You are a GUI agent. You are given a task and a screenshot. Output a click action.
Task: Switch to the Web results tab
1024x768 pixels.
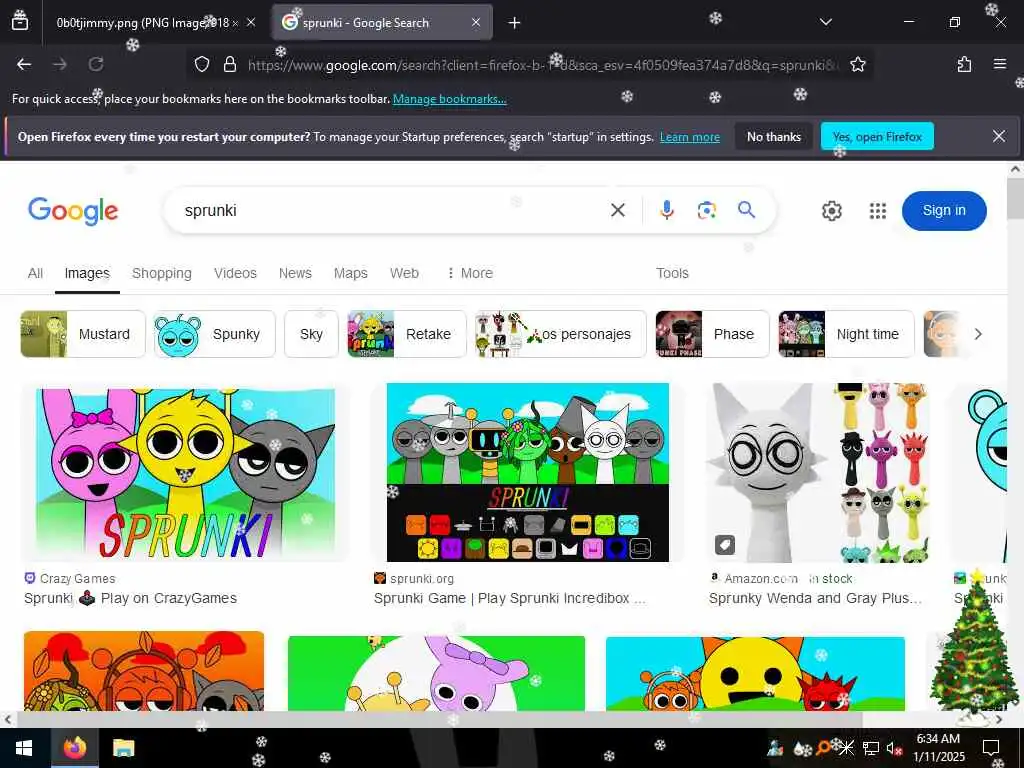[x=404, y=273]
